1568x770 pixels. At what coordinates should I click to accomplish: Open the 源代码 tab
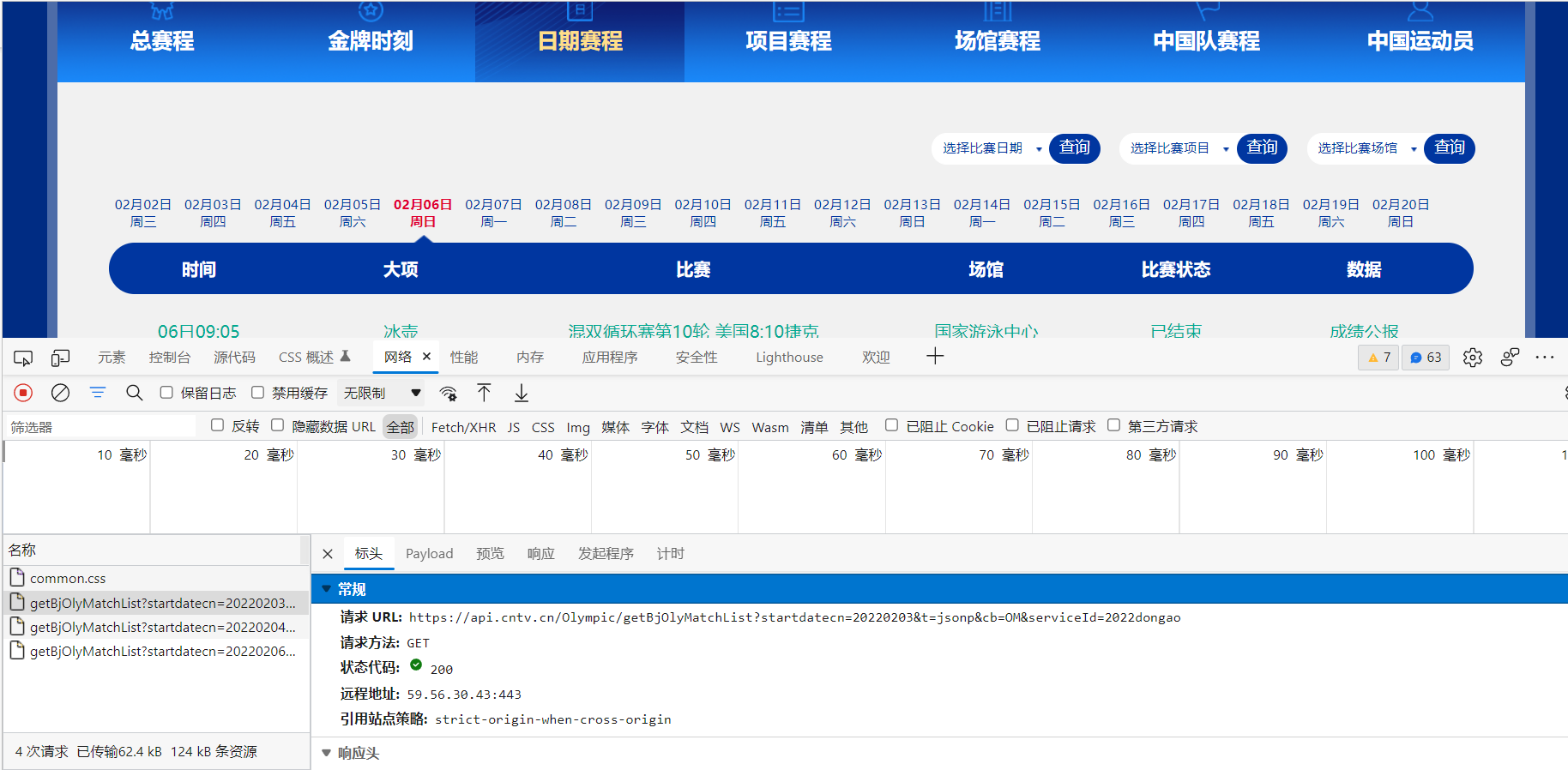(234, 358)
